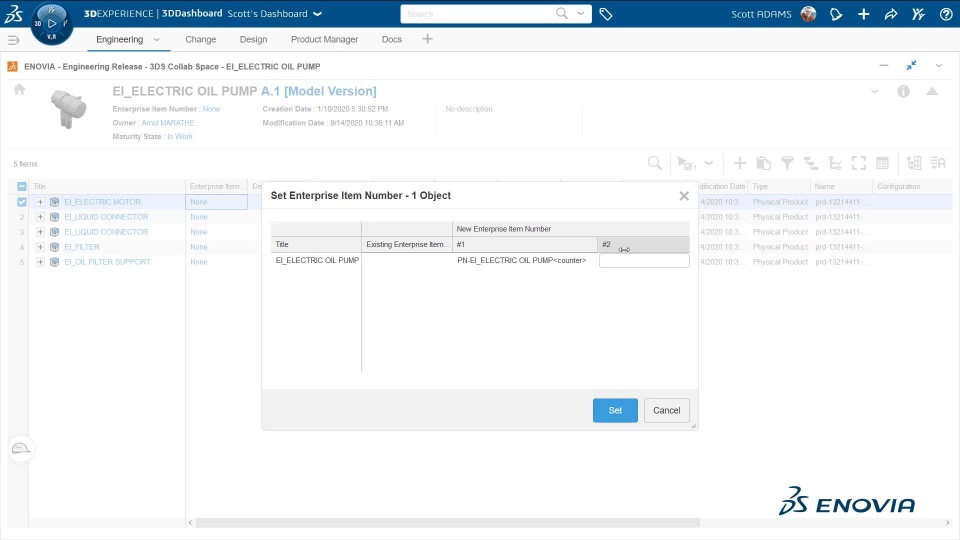Click the In Work maturity state link
The height and width of the screenshot is (540, 960).
[x=180, y=137]
